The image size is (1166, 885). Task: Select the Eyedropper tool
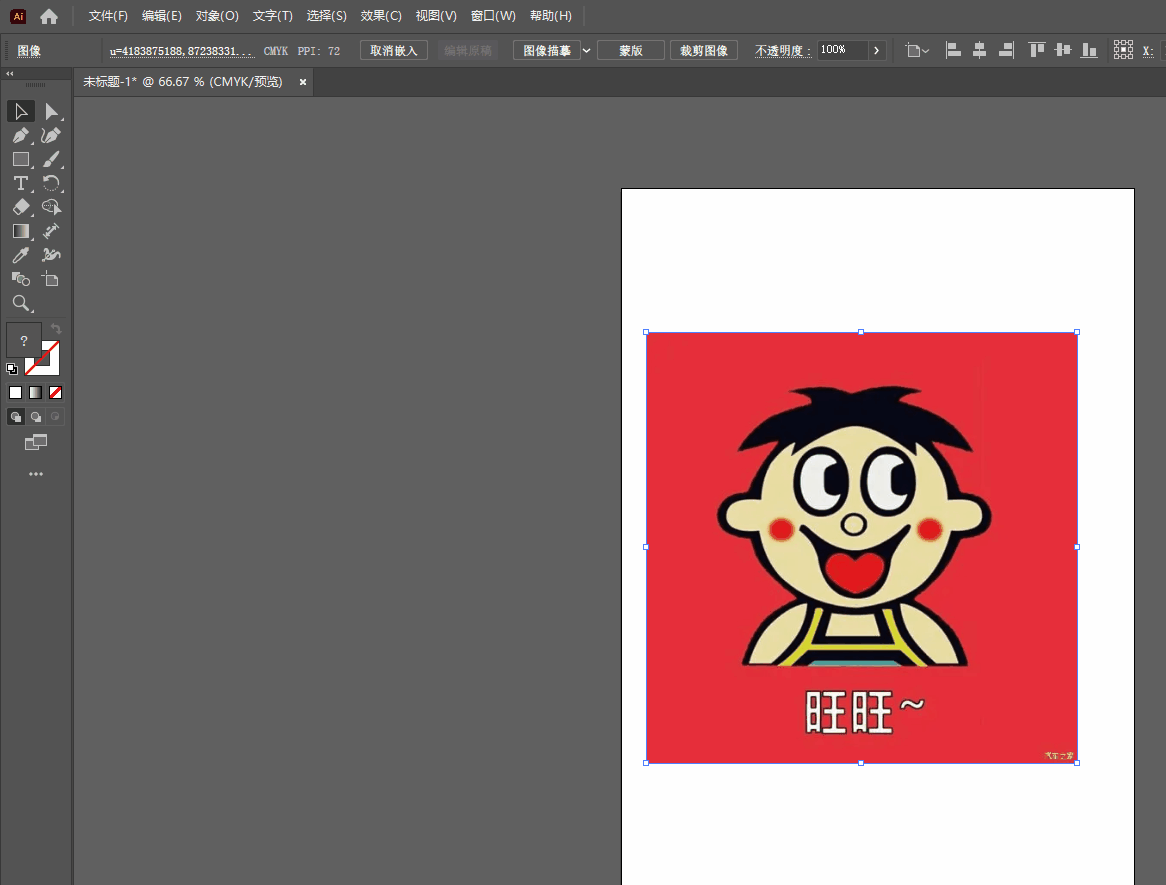21,255
